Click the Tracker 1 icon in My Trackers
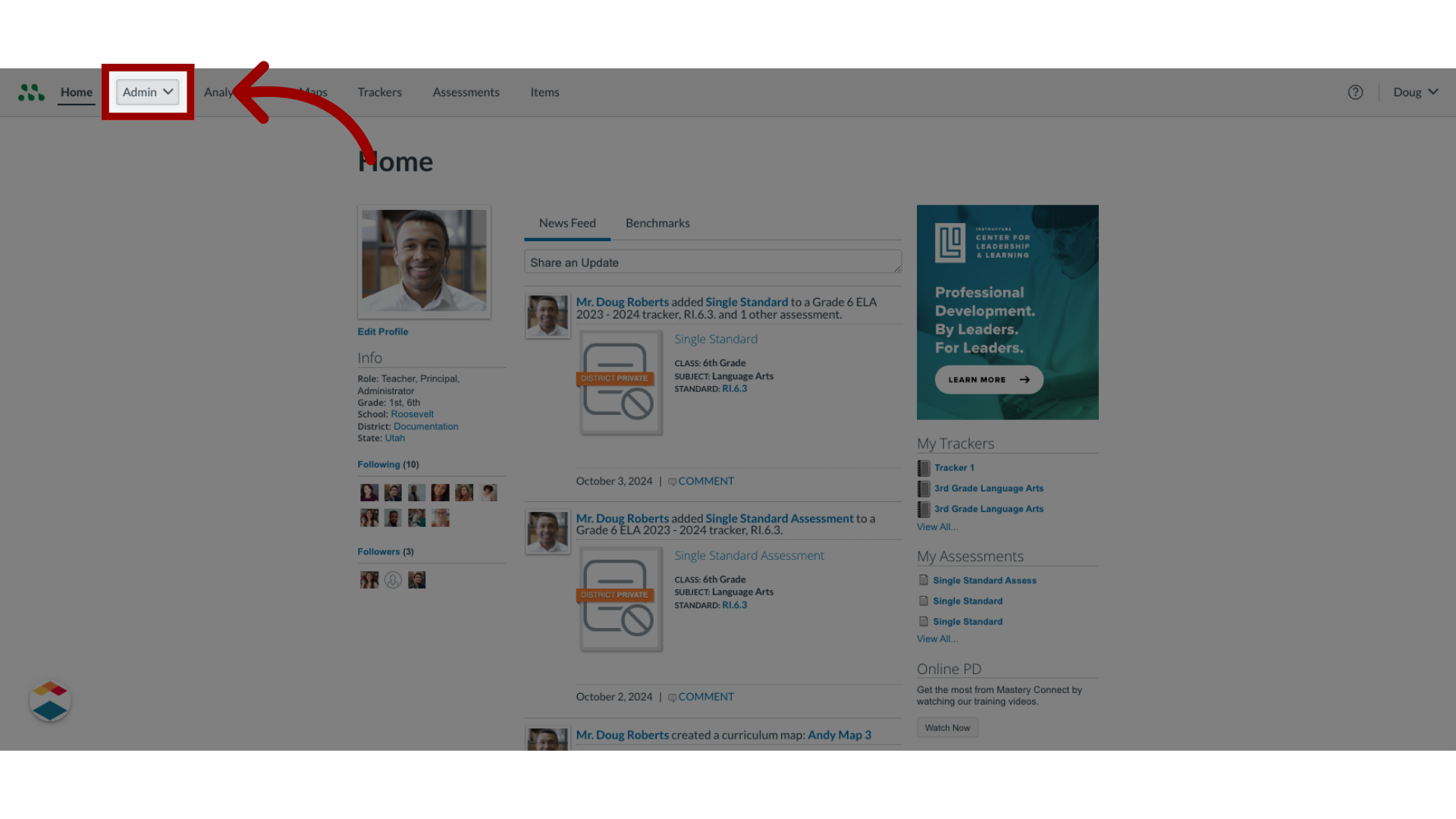This screenshot has width=1456, height=819. coord(922,468)
